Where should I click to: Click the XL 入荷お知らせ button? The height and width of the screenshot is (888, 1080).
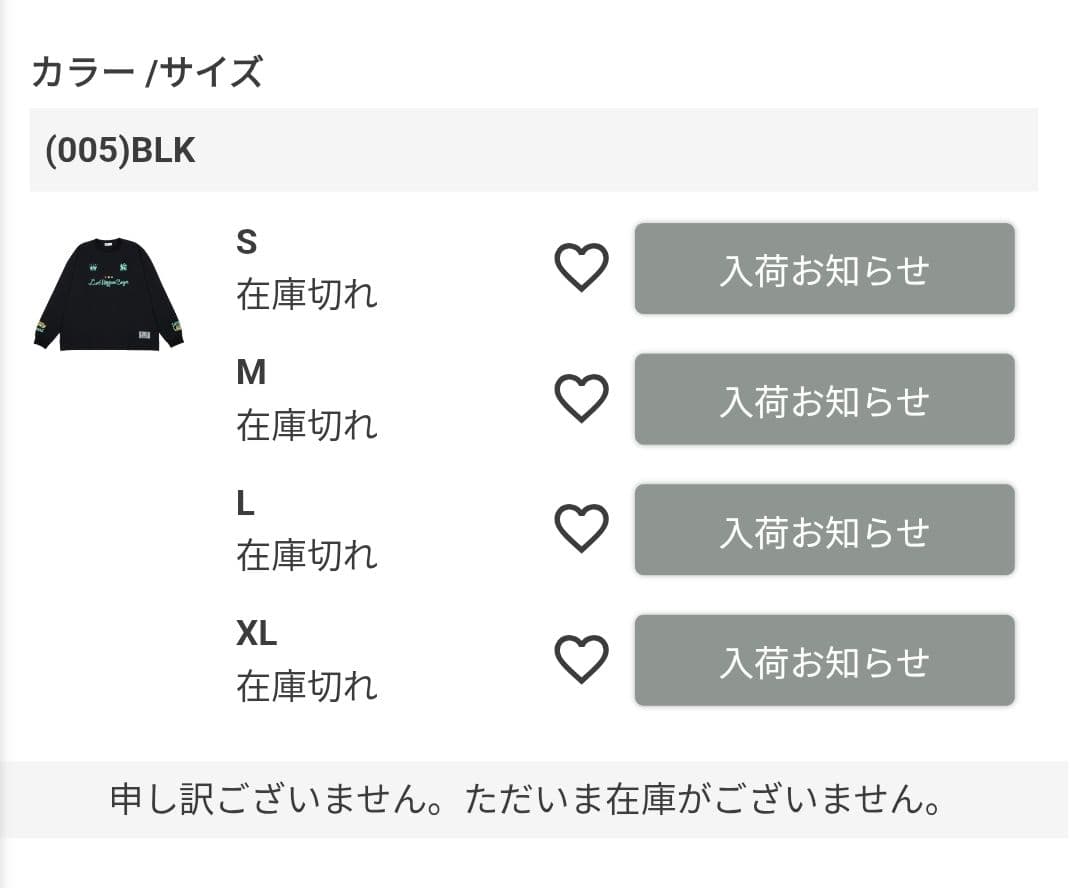pyautogui.click(x=824, y=660)
